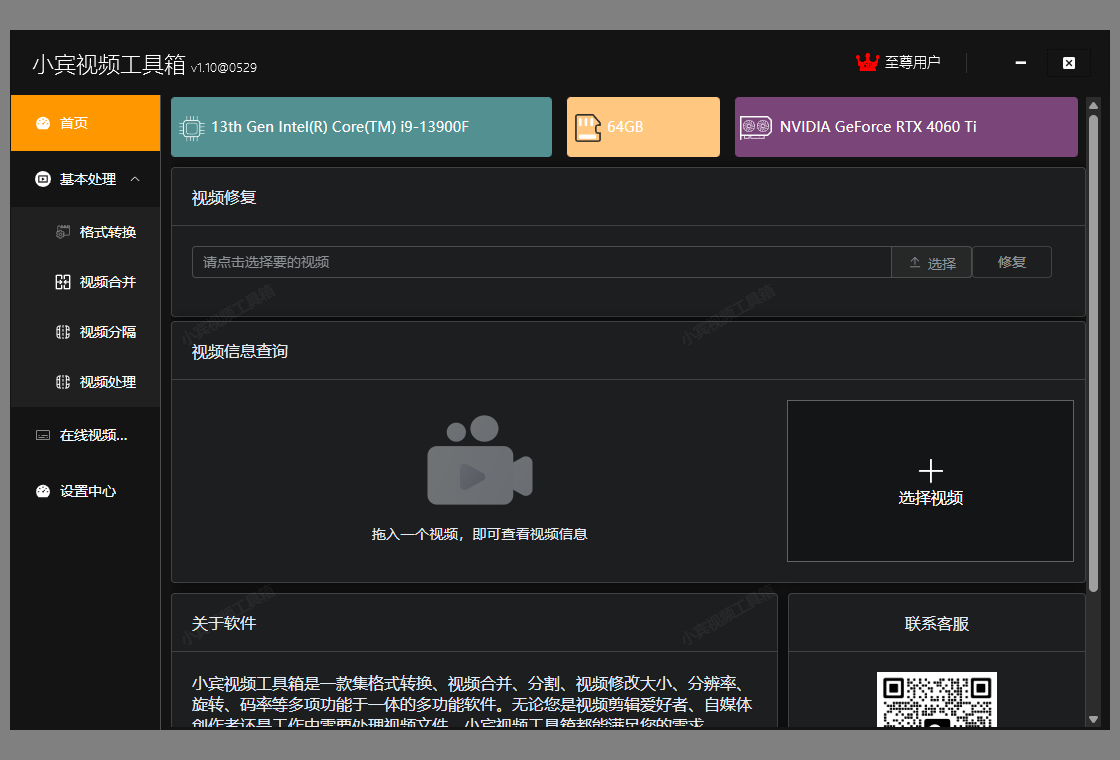1120x760 pixels.
Task: Click the CPU chip icon on i9-13900F card
Action: tap(191, 127)
